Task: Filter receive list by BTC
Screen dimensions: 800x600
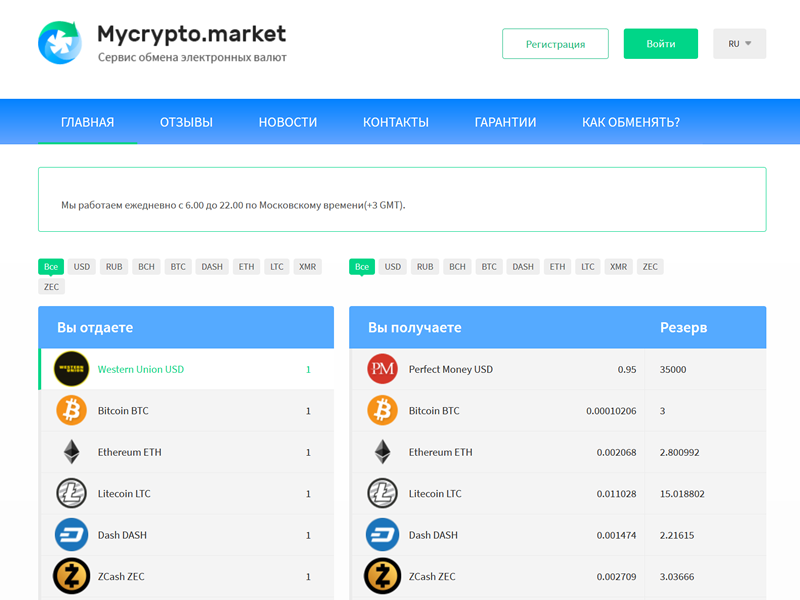Action: point(489,266)
